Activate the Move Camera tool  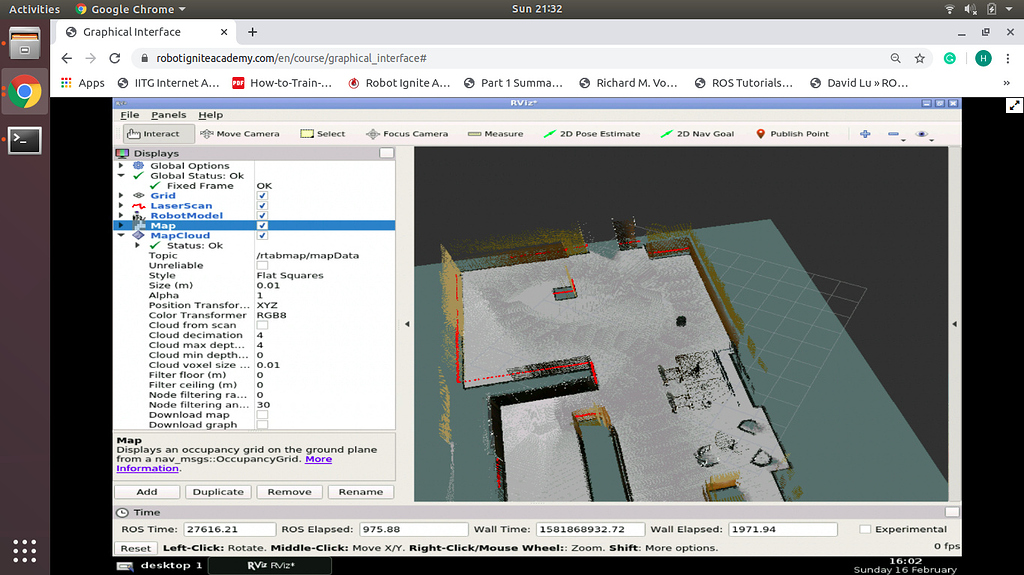240,133
